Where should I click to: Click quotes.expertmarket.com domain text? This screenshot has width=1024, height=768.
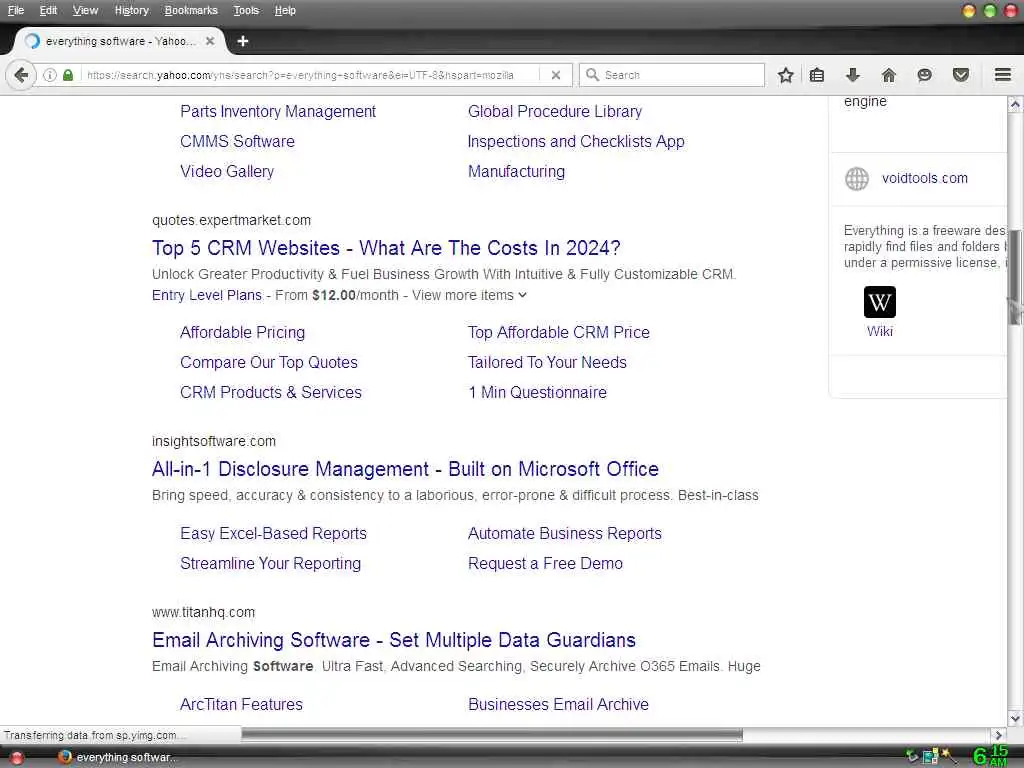coord(231,221)
